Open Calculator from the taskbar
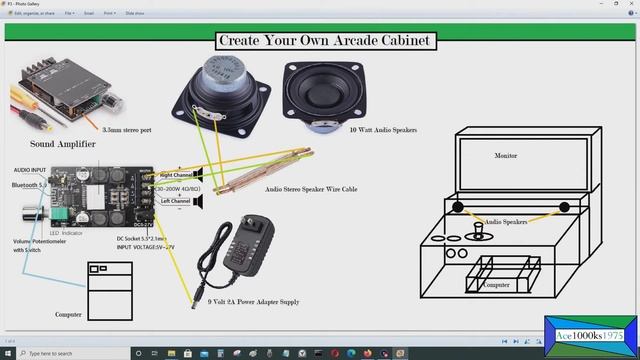 pyautogui.click(x=220, y=353)
